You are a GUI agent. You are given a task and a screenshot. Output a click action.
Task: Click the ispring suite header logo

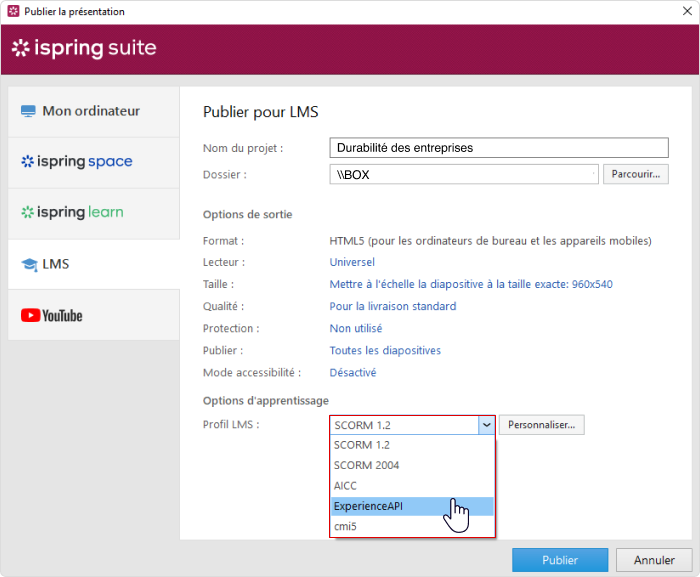(84, 48)
